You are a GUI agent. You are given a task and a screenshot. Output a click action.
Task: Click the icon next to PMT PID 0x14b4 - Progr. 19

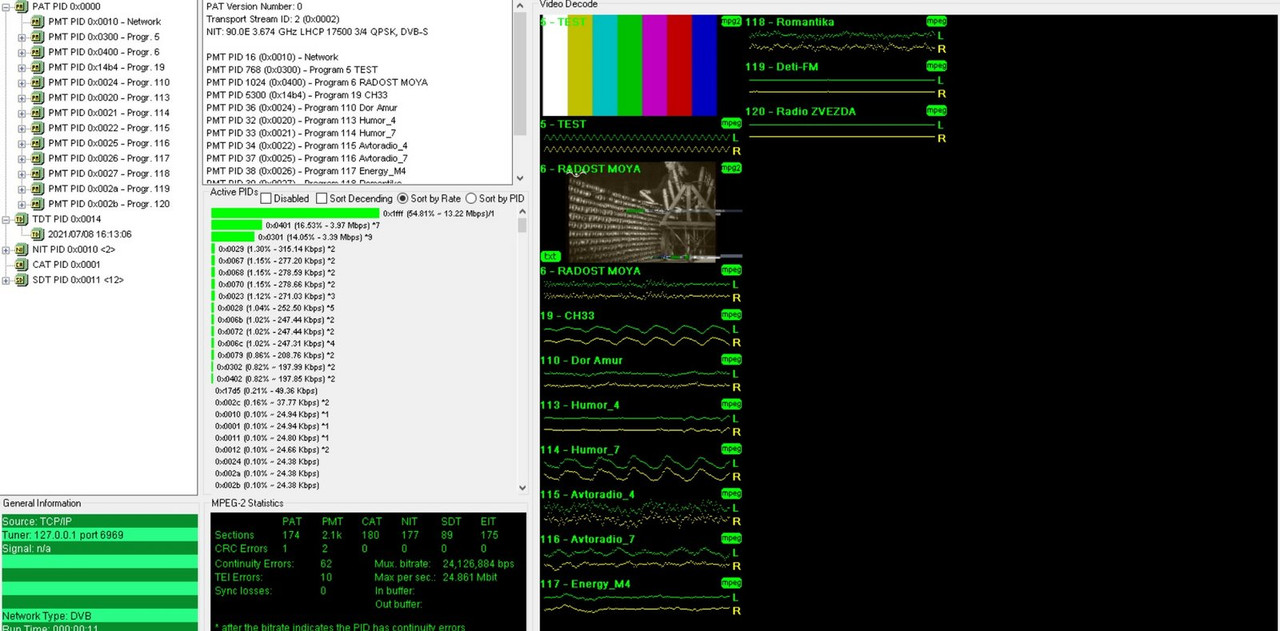click(38, 67)
